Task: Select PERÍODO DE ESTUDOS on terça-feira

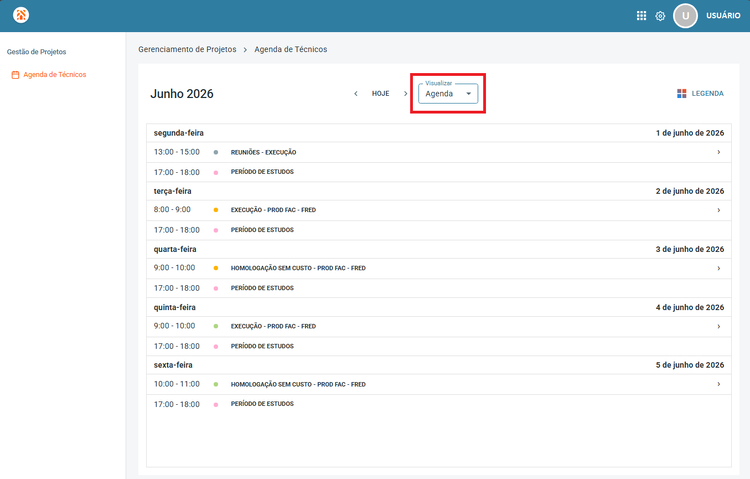Action: click(x=262, y=230)
